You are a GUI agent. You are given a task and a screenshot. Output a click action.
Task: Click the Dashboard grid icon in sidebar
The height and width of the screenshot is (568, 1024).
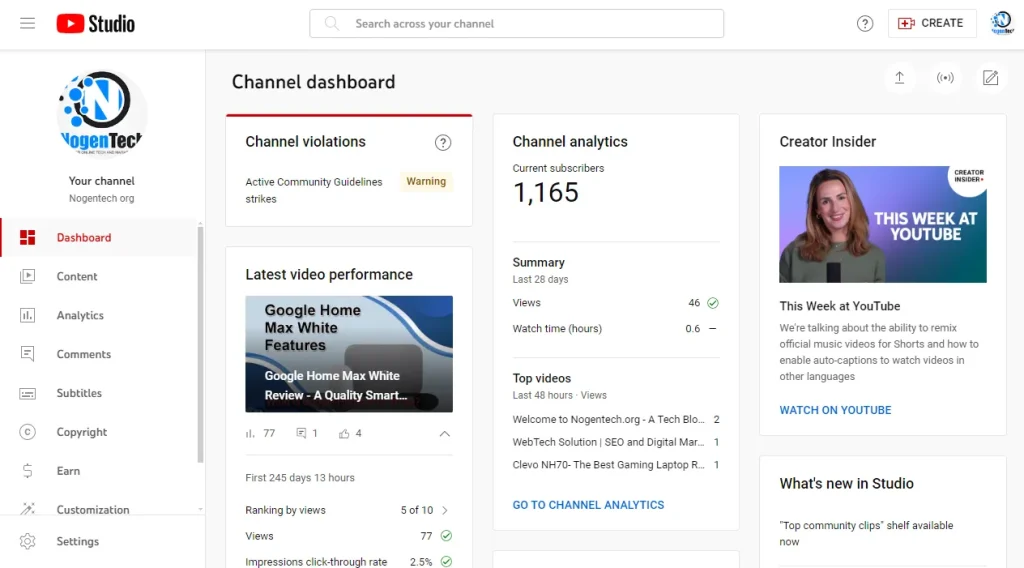[x=27, y=238]
